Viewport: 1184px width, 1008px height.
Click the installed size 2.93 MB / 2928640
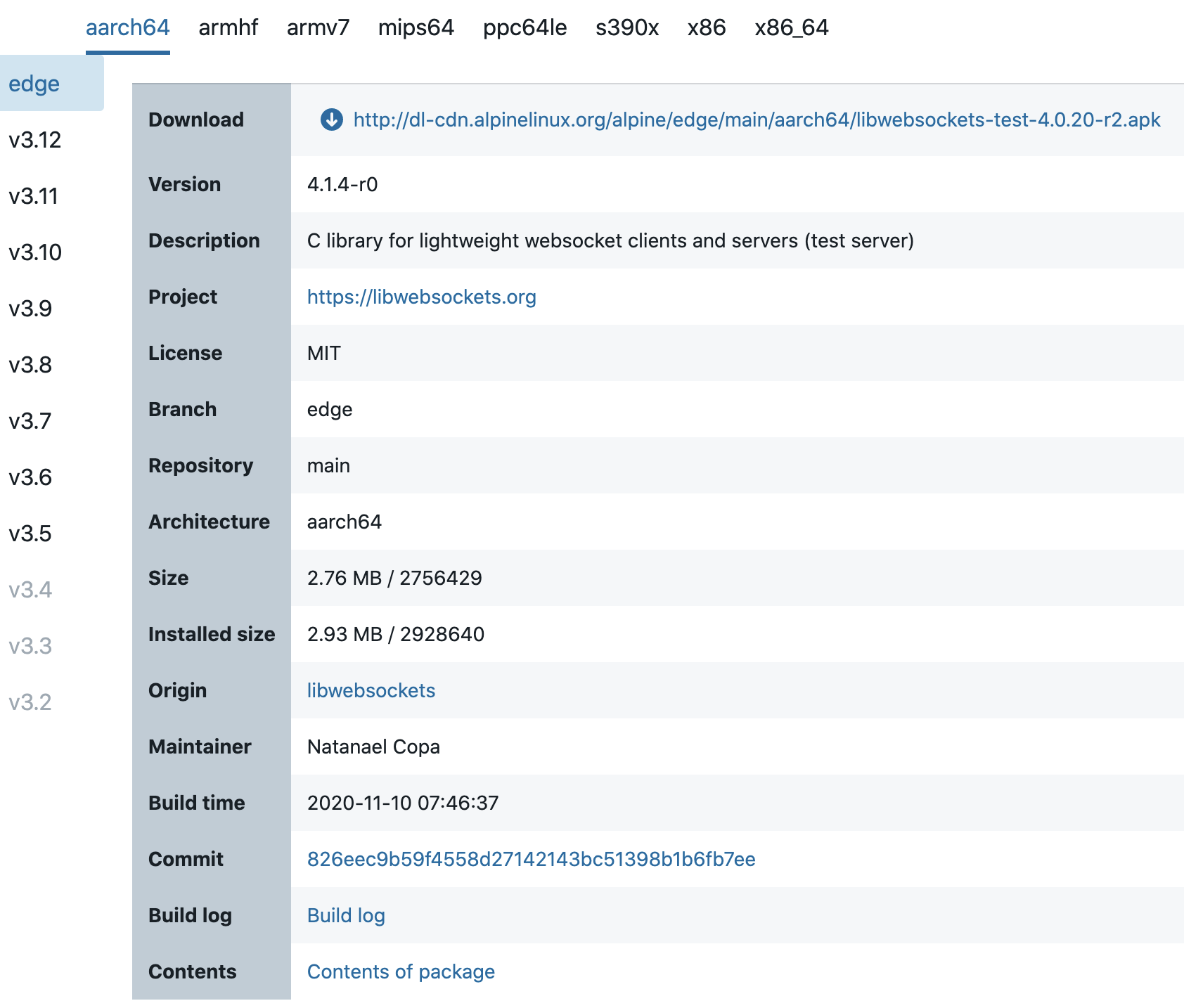click(396, 634)
